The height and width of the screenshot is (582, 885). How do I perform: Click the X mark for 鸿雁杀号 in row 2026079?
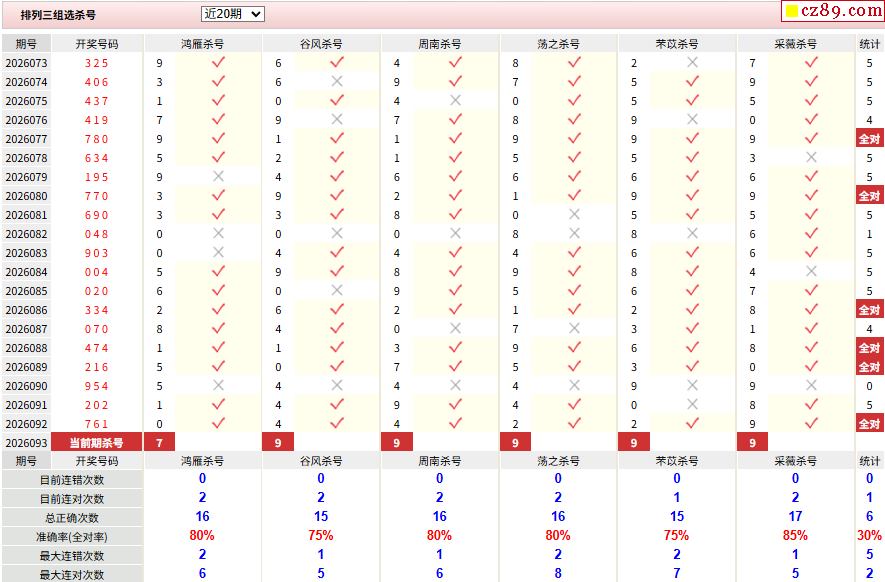pyautogui.click(x=218, y=176)
